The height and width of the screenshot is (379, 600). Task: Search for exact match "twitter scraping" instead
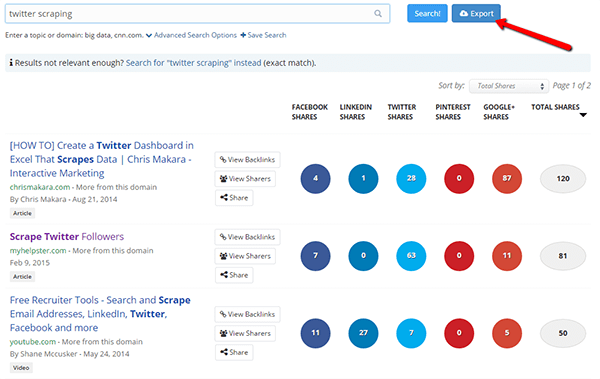point(194,63)
